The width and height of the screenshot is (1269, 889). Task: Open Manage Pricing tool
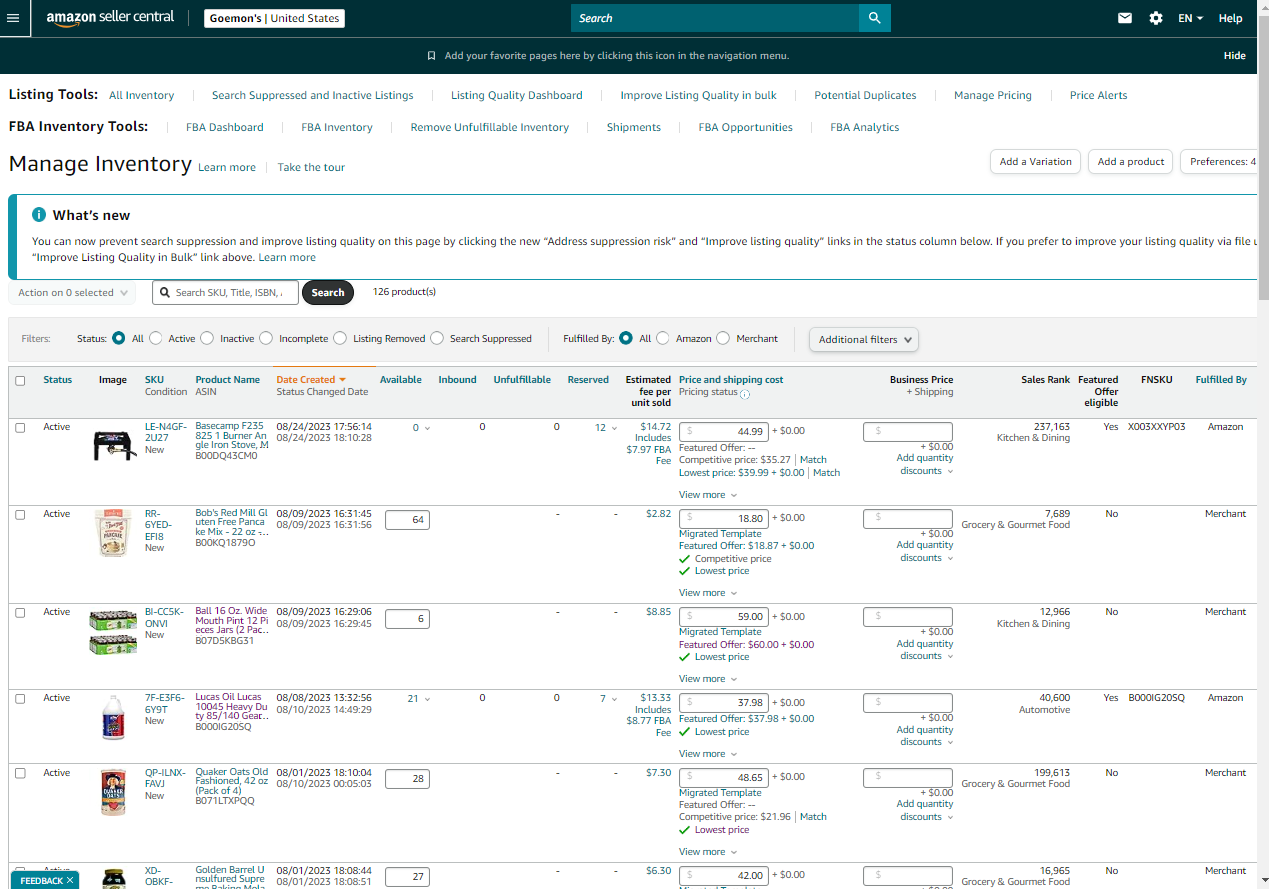pos(992,95)
